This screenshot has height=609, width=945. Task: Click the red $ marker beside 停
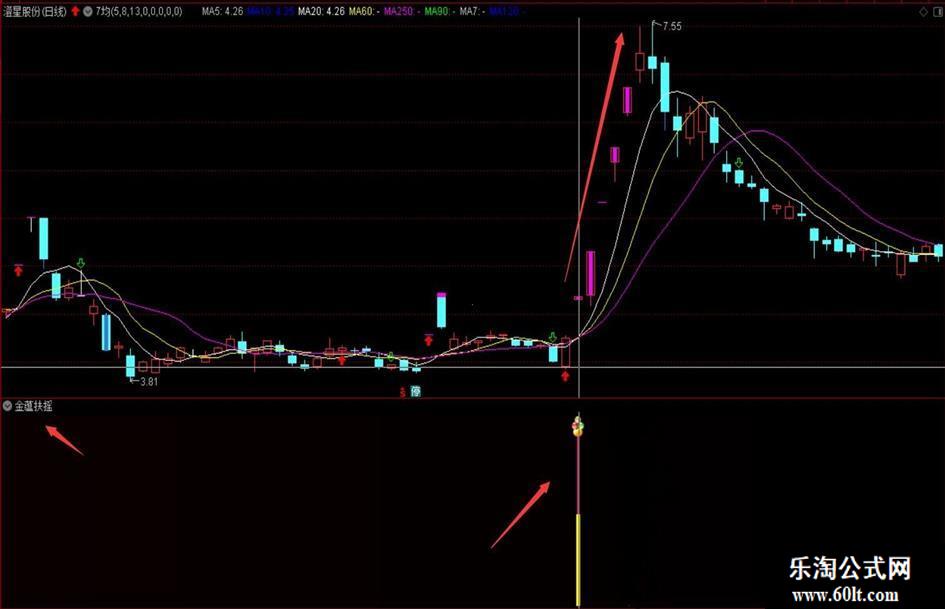403,393
